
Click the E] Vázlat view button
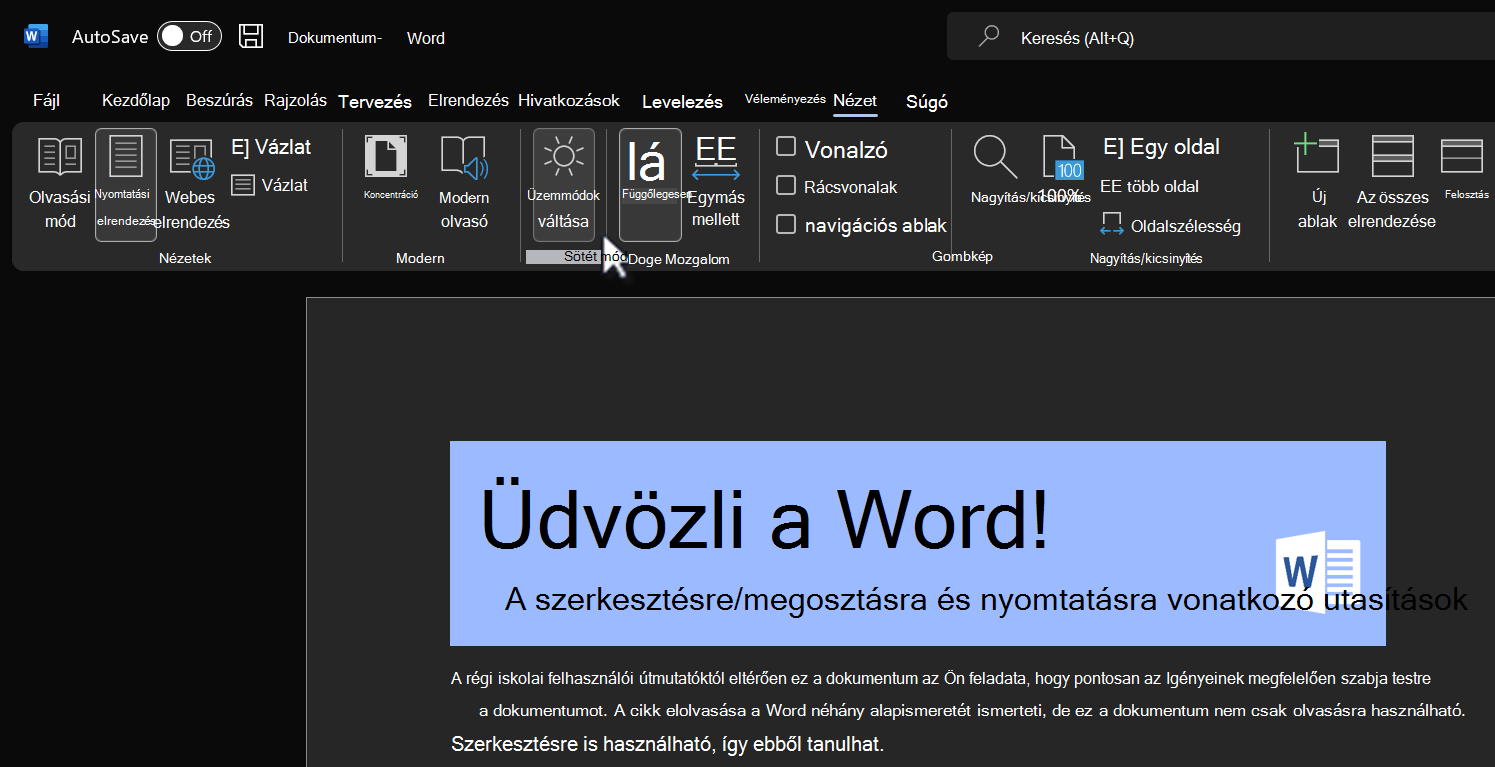coord(271,147)
